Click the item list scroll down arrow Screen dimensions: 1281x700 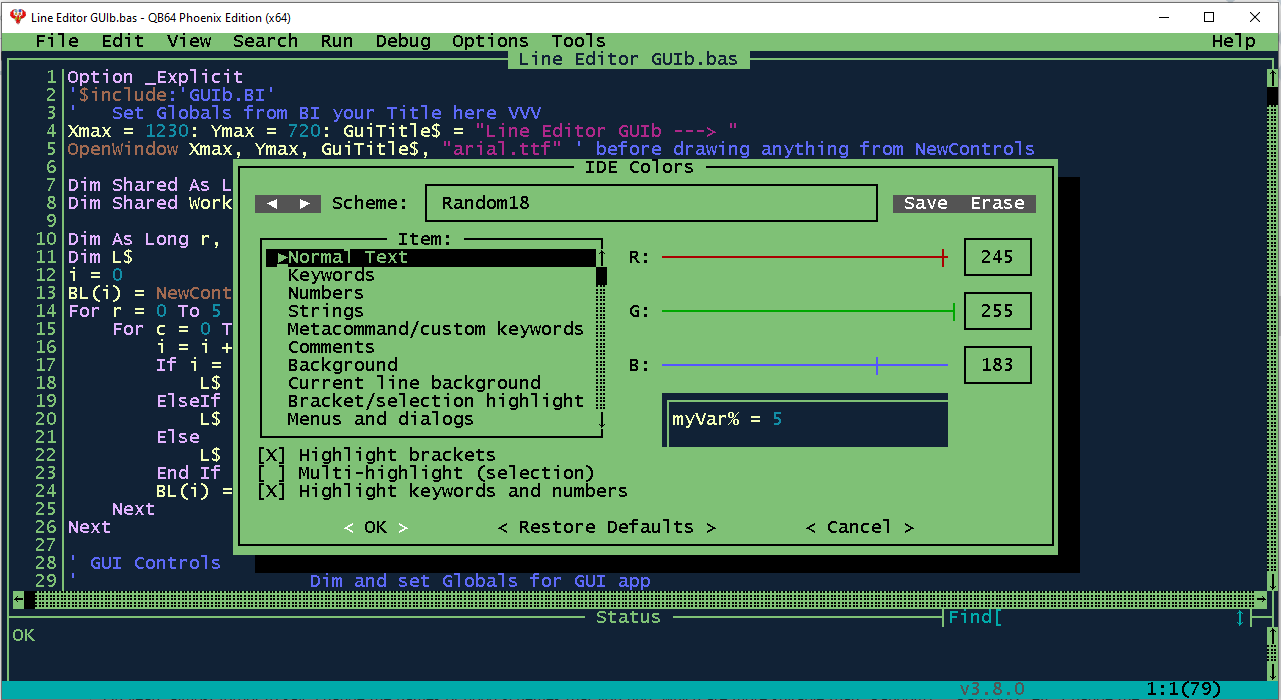pos(602,420)
